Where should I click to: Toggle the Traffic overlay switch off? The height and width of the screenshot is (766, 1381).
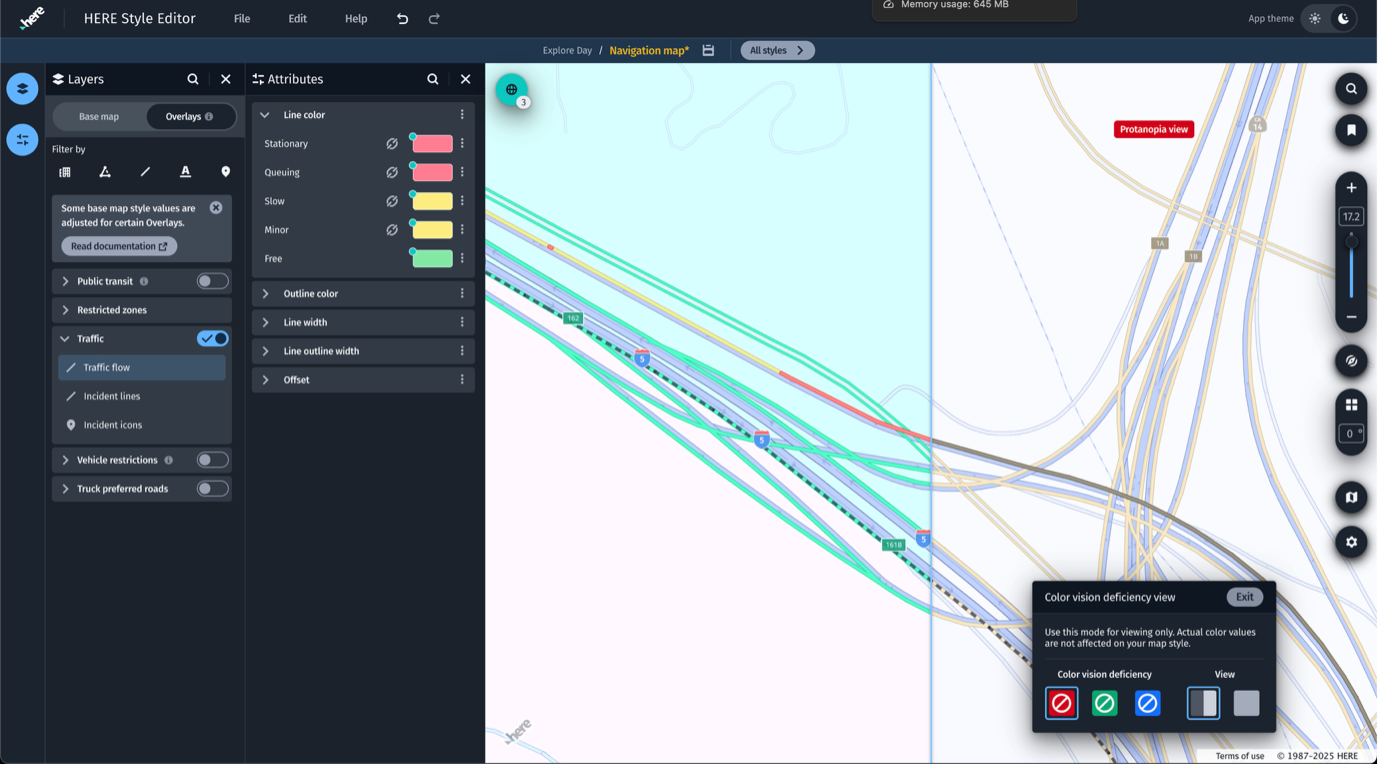[x=213, y=340]
